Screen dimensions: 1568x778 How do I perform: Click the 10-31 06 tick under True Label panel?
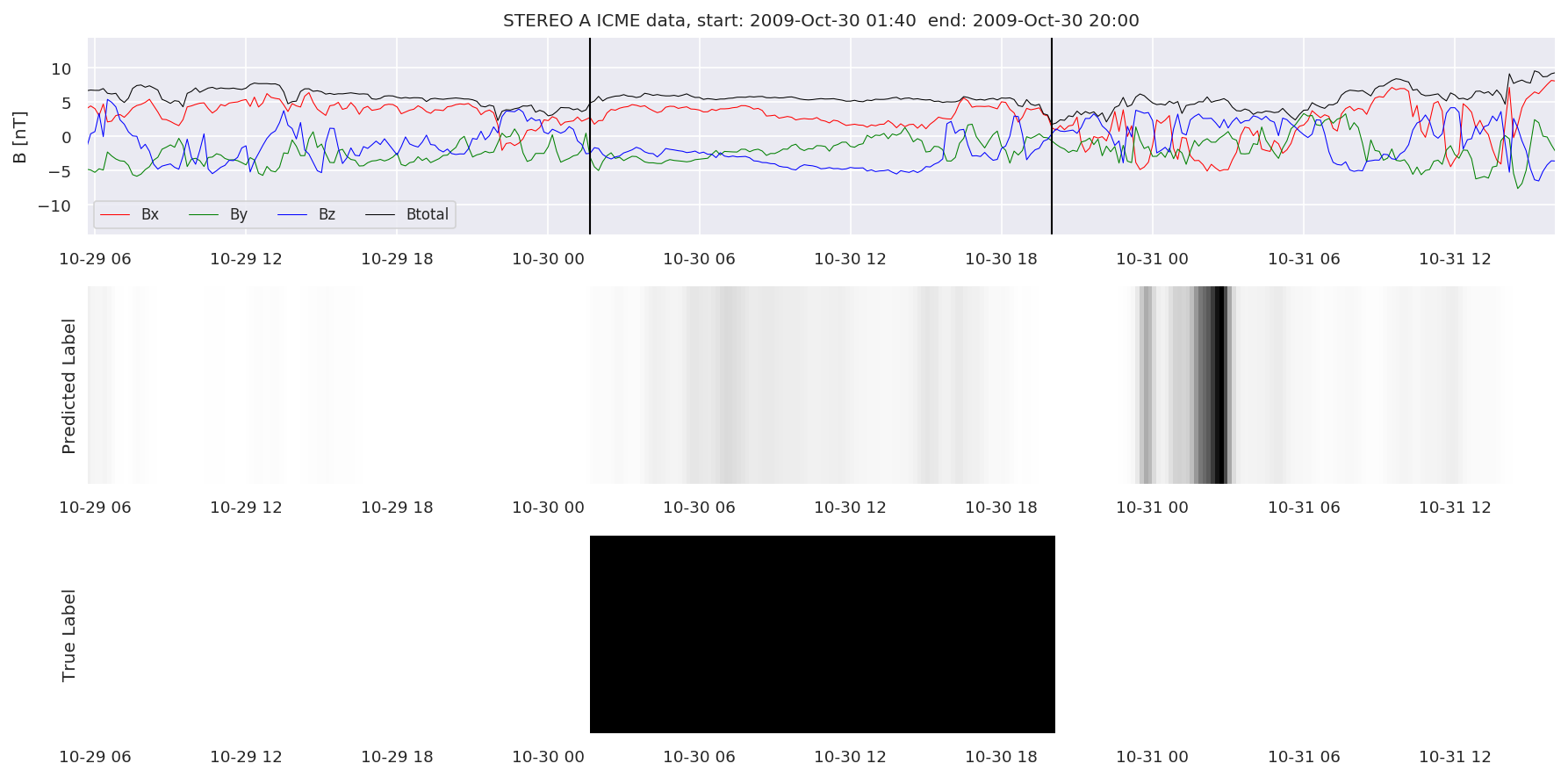pos(1304,757)
